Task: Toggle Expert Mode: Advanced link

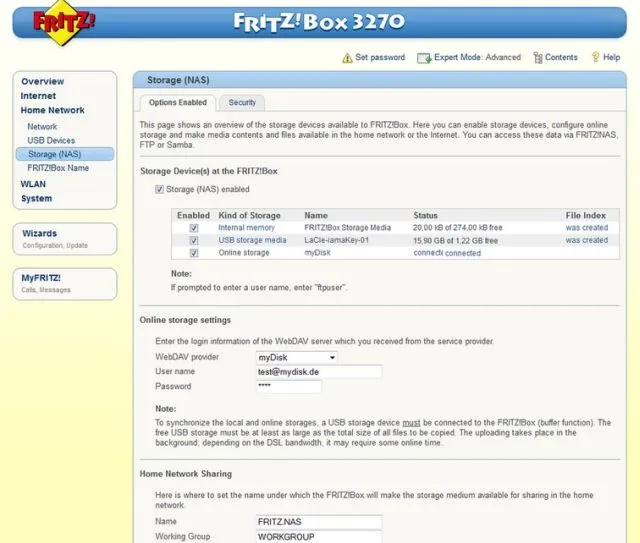Action: [x=477, y=57]
